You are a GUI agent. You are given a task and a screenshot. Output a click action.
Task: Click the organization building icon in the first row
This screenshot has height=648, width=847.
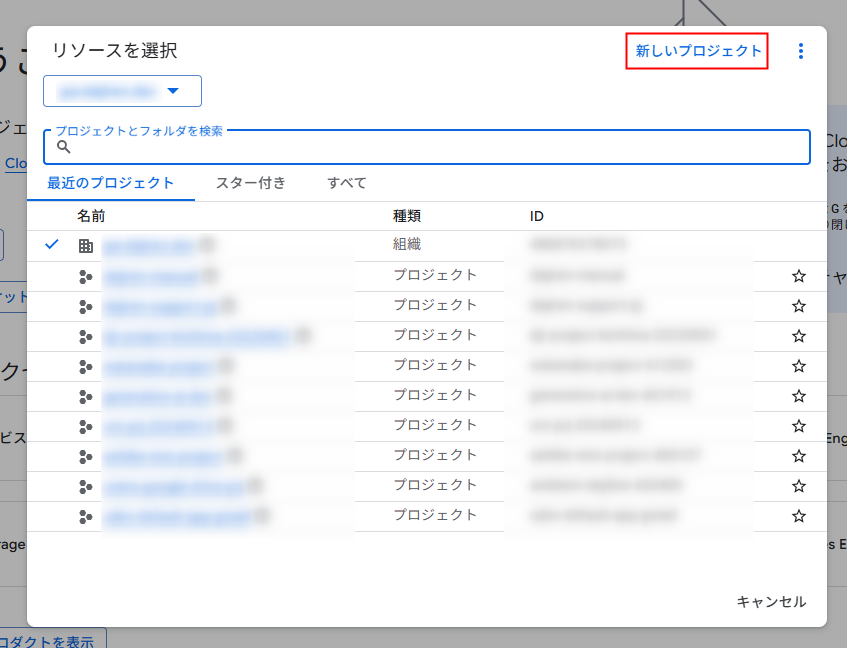click(85, 245)
